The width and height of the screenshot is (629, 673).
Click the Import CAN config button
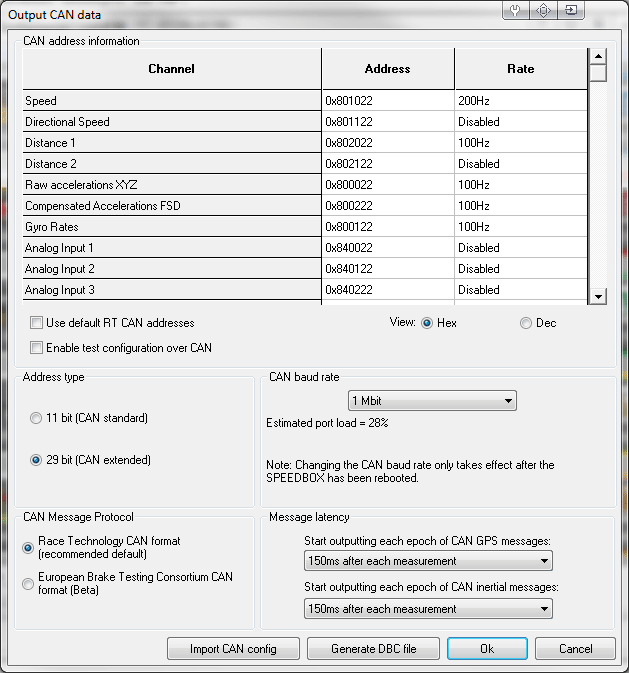pyautogui.click(x=232, y=649)
